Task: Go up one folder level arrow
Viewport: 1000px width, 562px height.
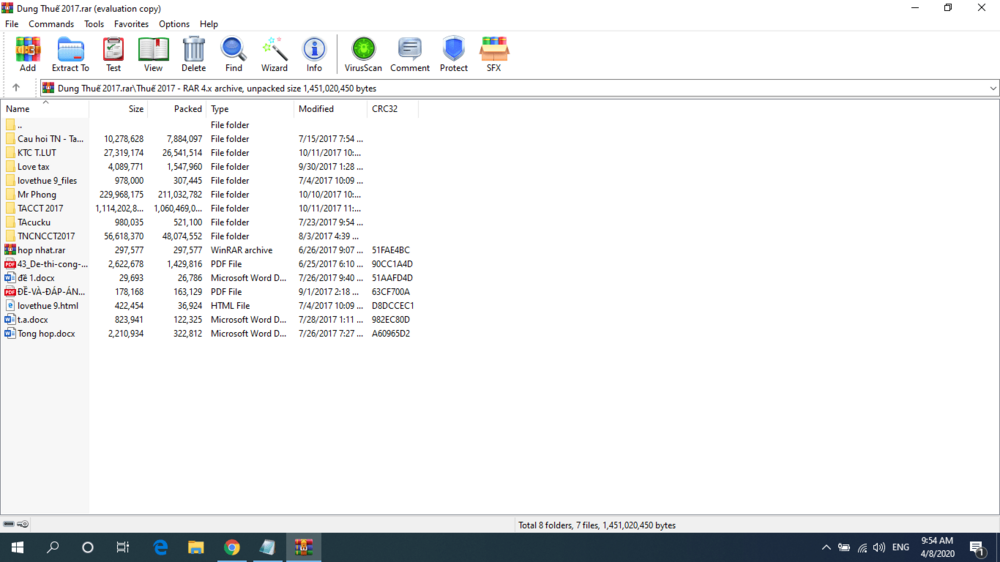Action: click(16, 88)
